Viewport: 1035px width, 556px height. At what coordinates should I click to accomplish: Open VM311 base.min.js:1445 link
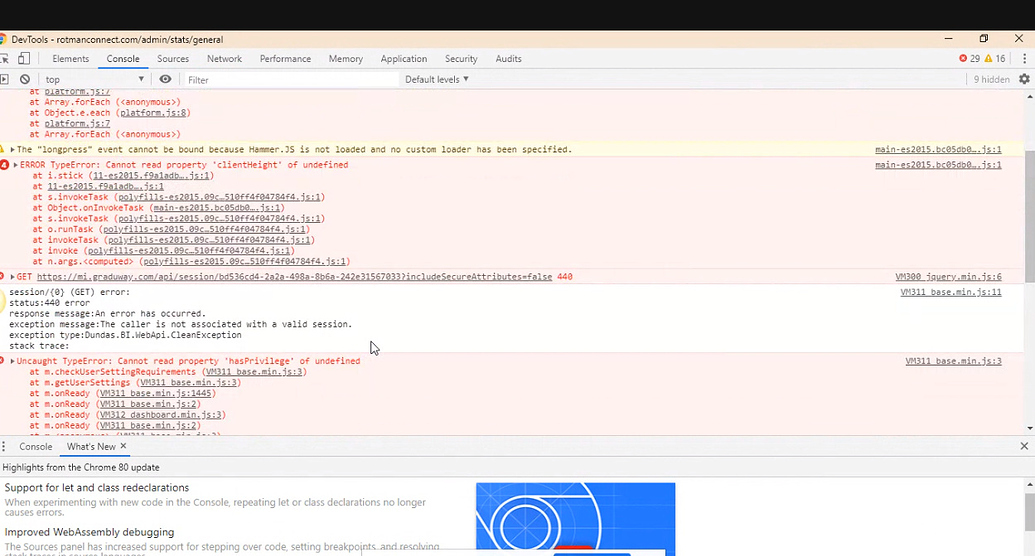point(156,394)
